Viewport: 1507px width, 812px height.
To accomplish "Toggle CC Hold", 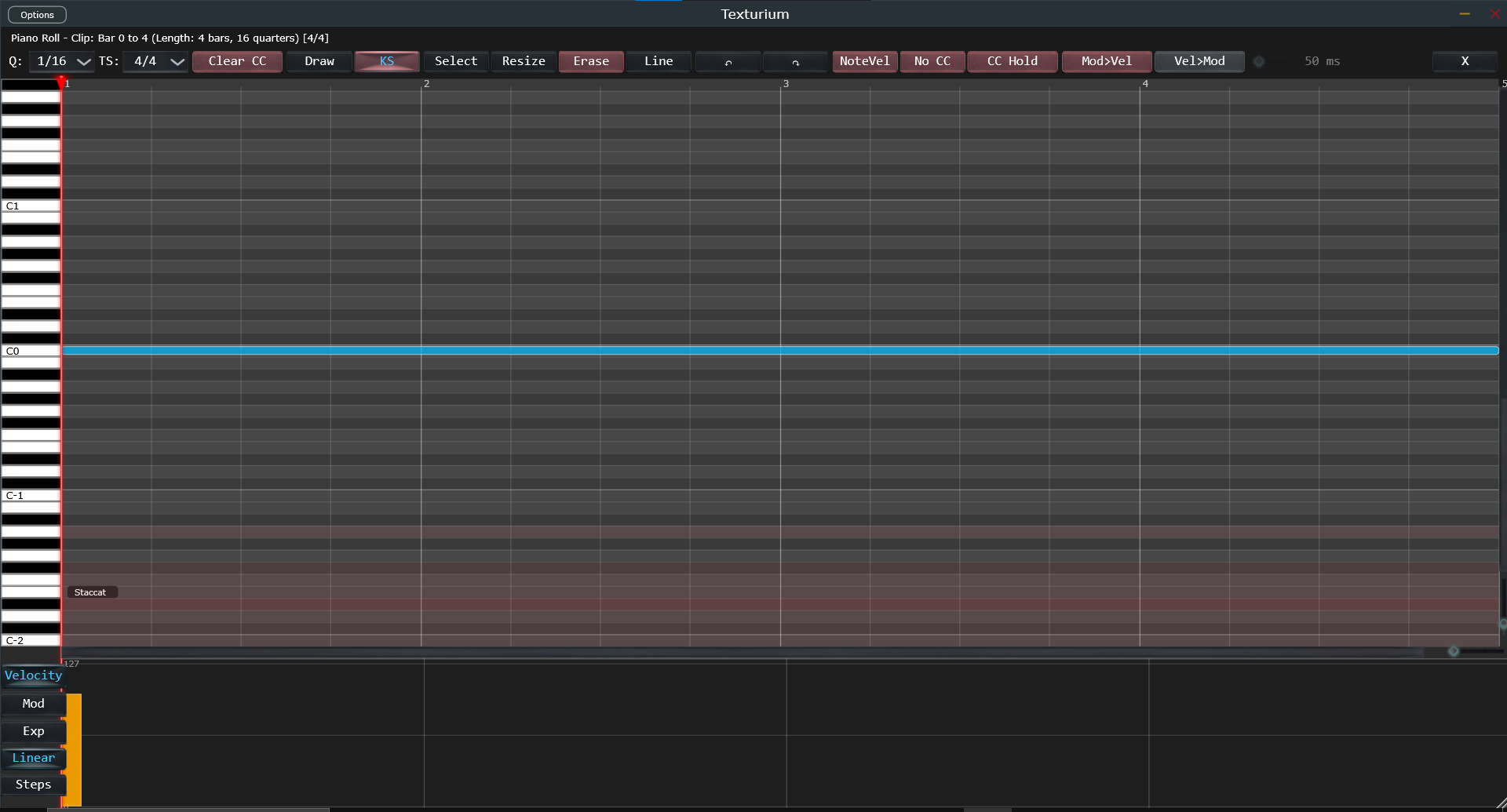I will [1013, 61].
